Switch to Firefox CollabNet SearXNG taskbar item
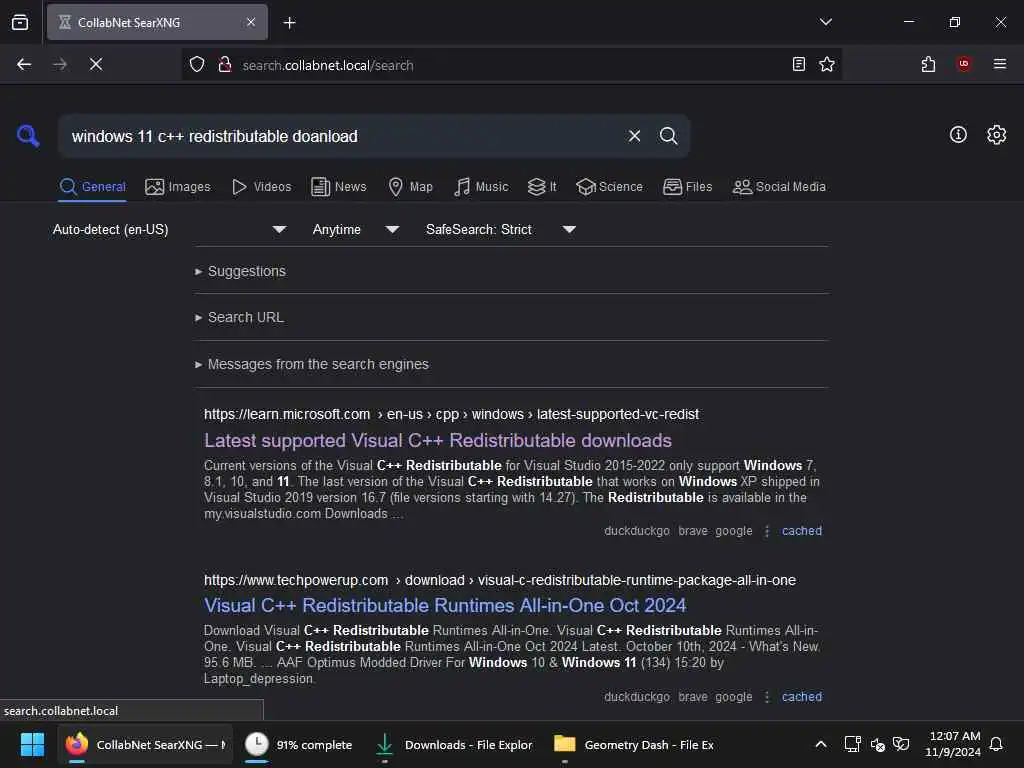The image size is (1024, 768). pyautogui.click(x=147, y=744)
